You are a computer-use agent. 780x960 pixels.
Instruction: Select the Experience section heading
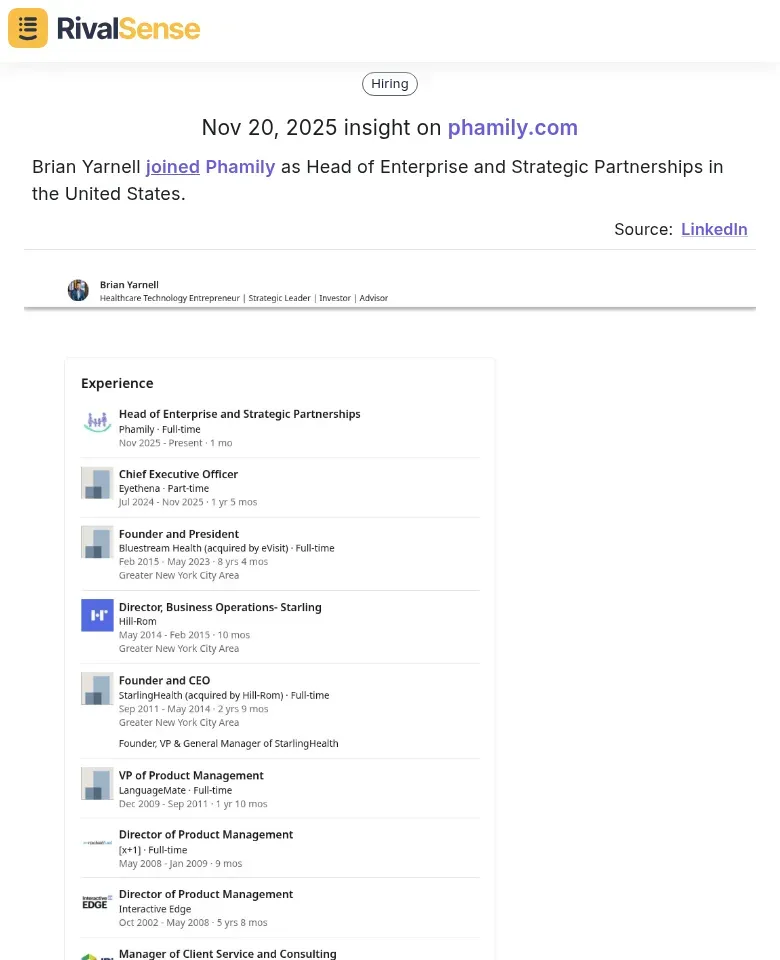[x=117, y=383]
